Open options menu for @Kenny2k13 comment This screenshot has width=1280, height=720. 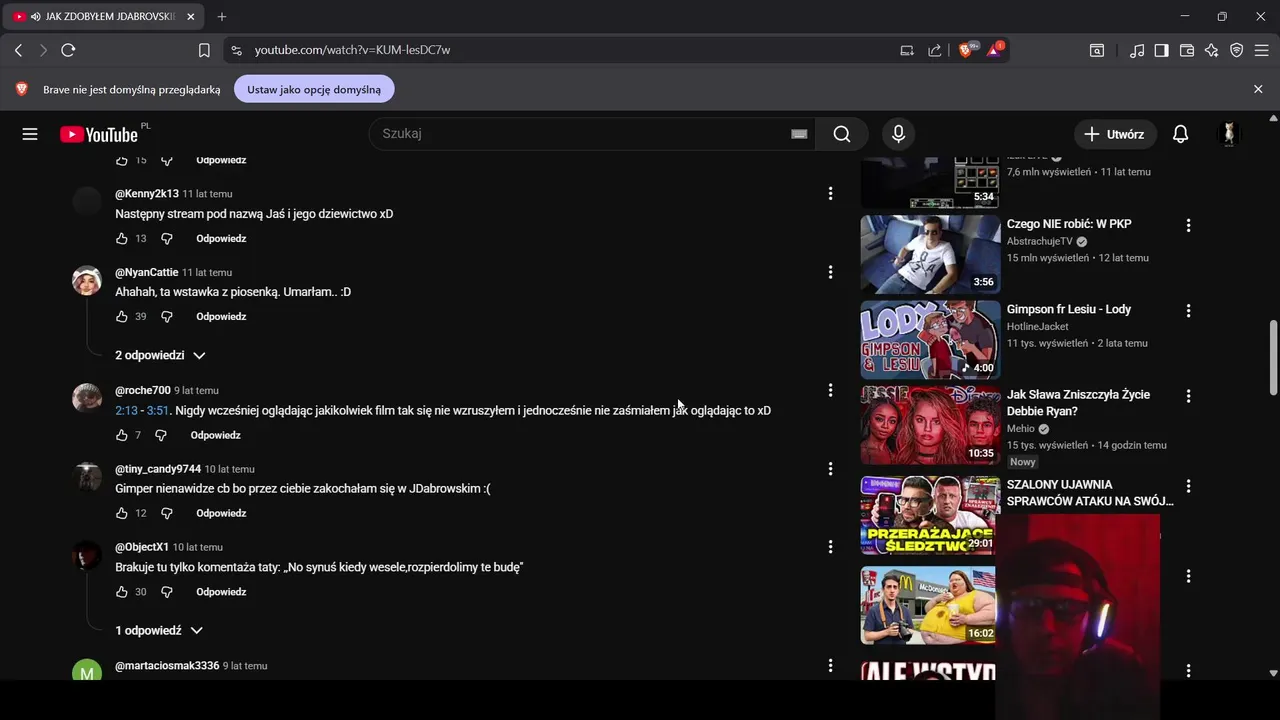(830, 194)
